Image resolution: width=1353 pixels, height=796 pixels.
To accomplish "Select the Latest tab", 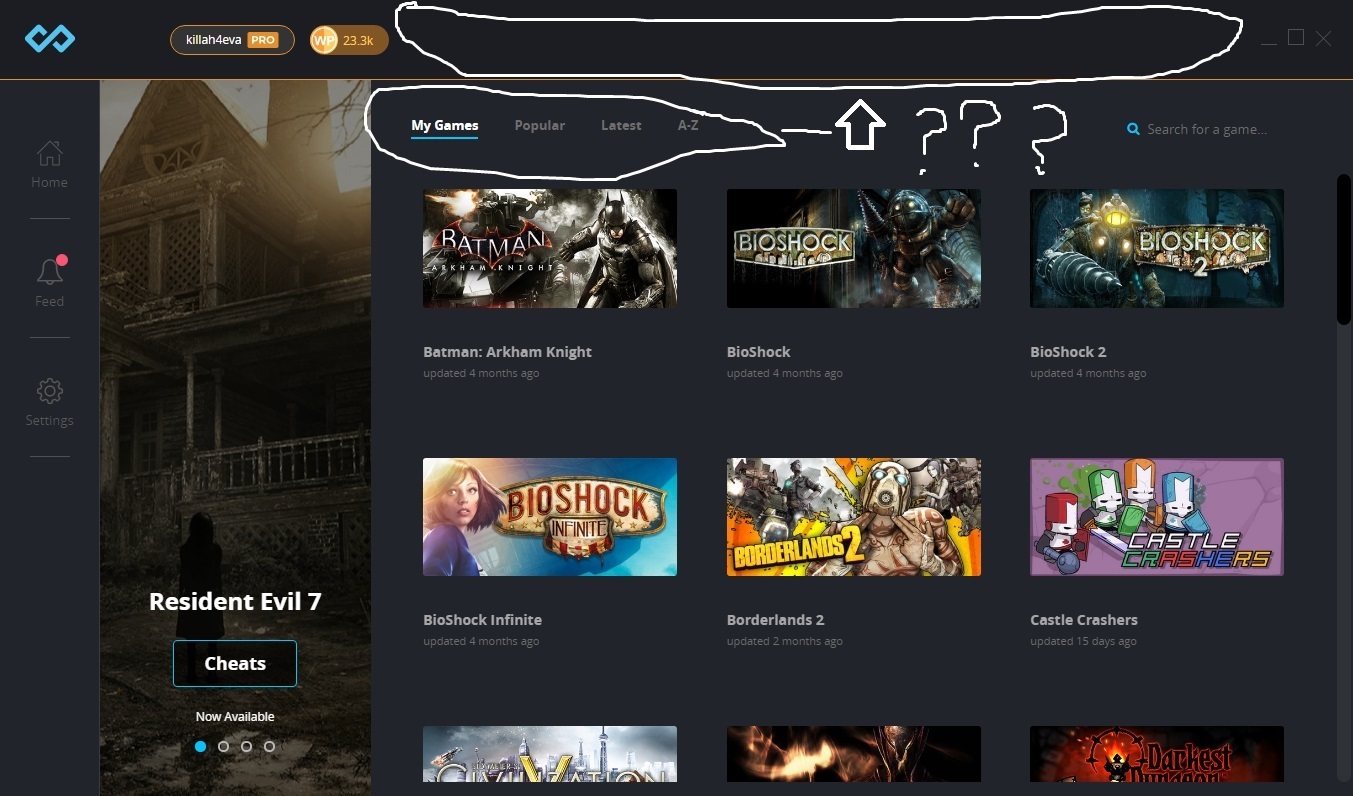I will (621, 126).
